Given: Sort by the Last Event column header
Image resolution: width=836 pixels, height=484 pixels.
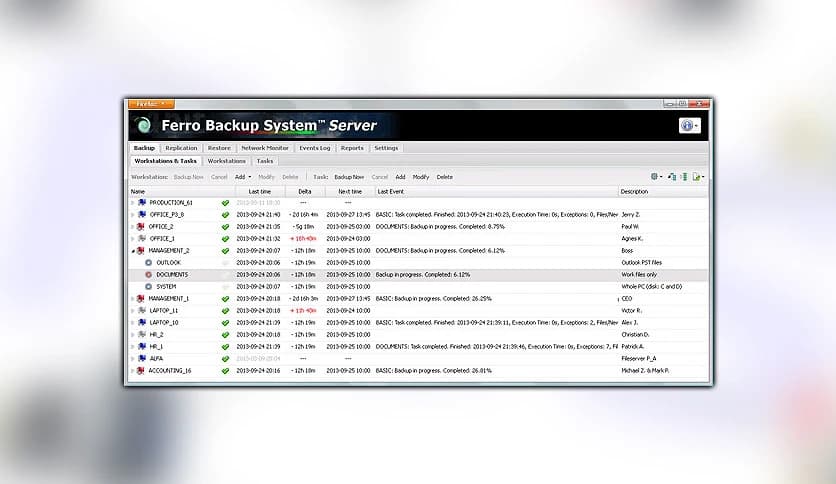Looking at the screenshot, I should [496, 191].
